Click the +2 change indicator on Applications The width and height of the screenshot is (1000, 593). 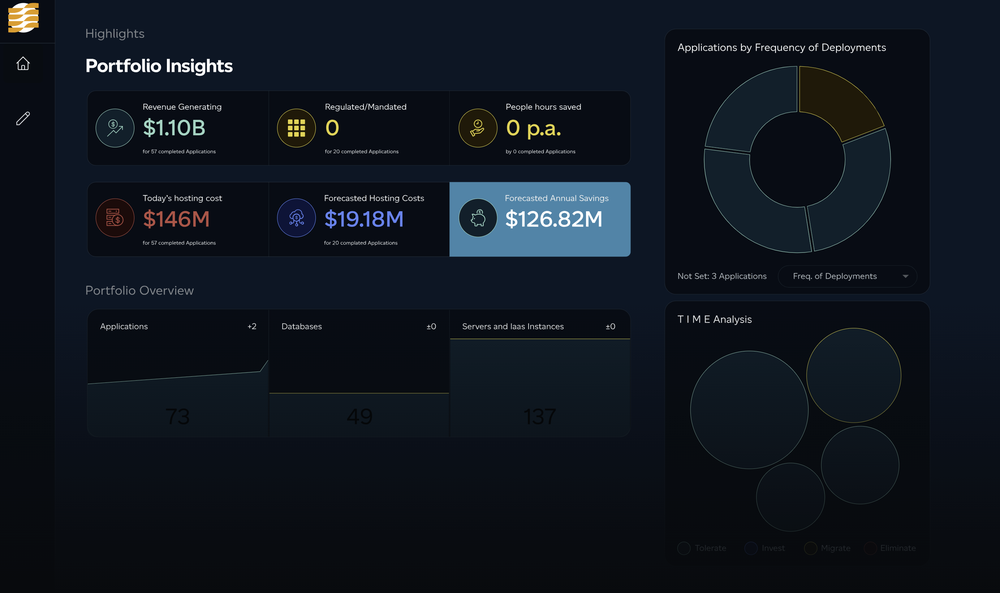click(252, 326)
